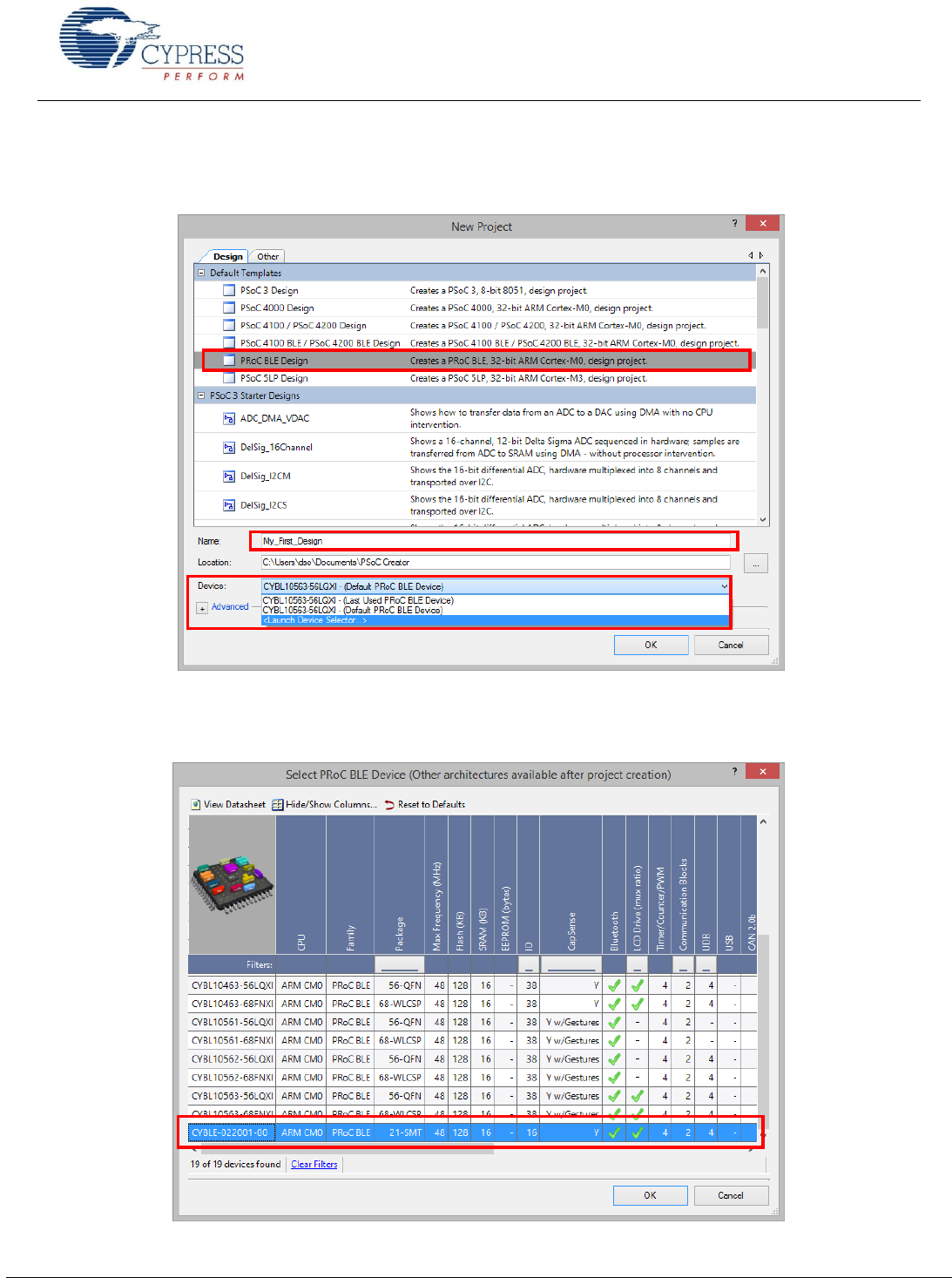Screen dimensions: 952x1278
Task: Expand the Advanced section plus box
Action: pyautogui.click(x=202, y=608)
